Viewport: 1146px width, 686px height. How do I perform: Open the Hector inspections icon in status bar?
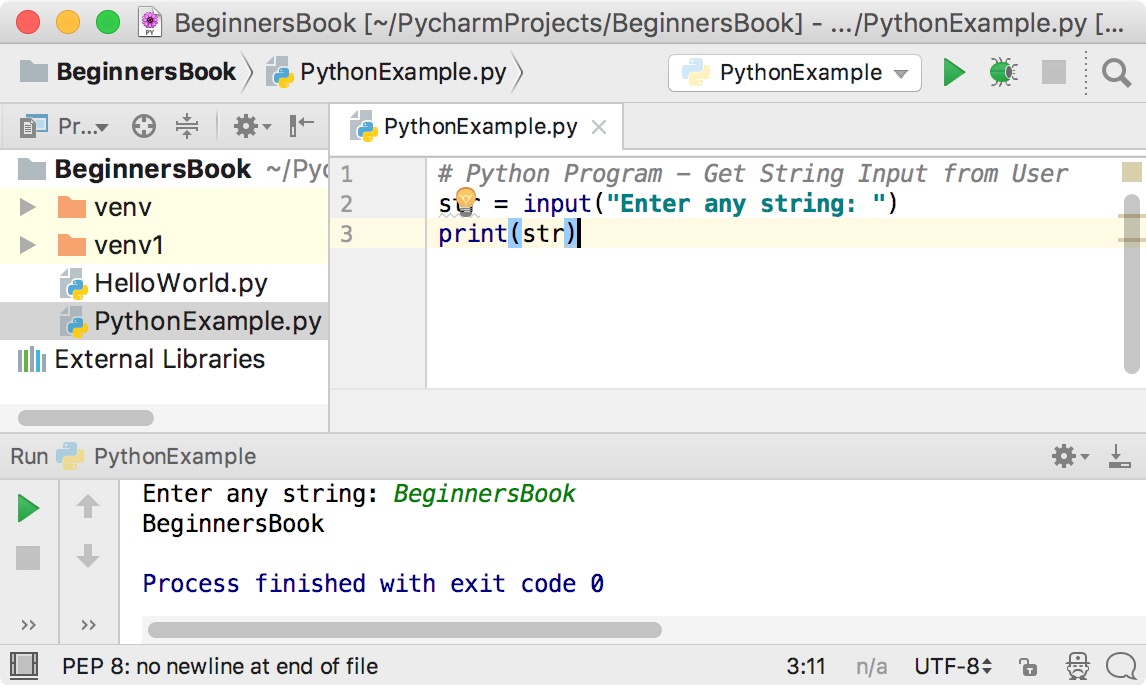pos(1077,666)
